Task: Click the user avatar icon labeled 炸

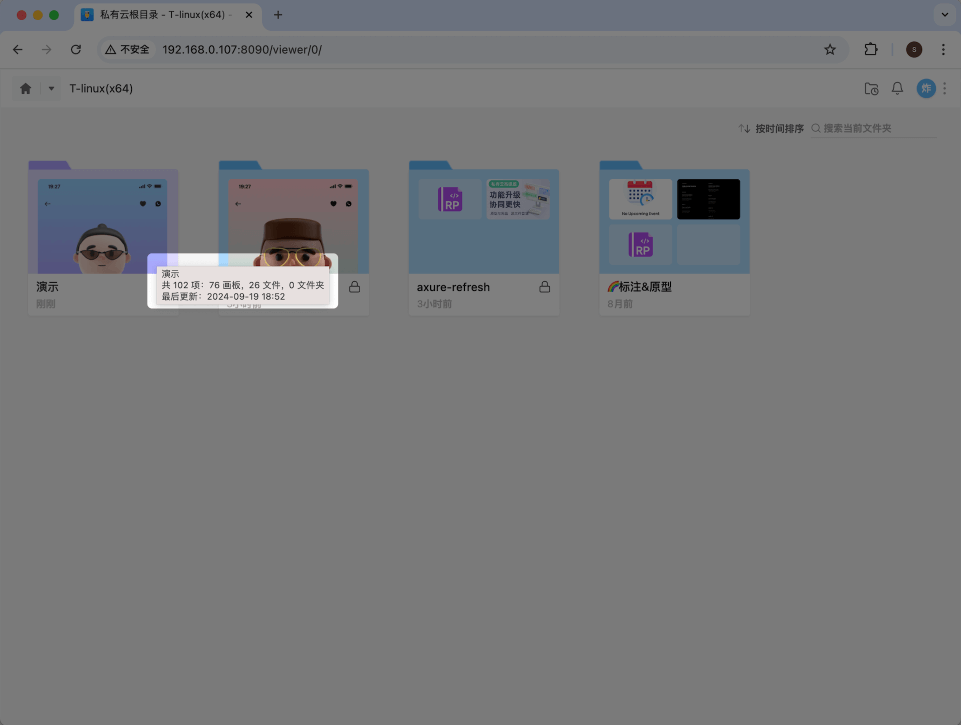Action: (926, 88)
